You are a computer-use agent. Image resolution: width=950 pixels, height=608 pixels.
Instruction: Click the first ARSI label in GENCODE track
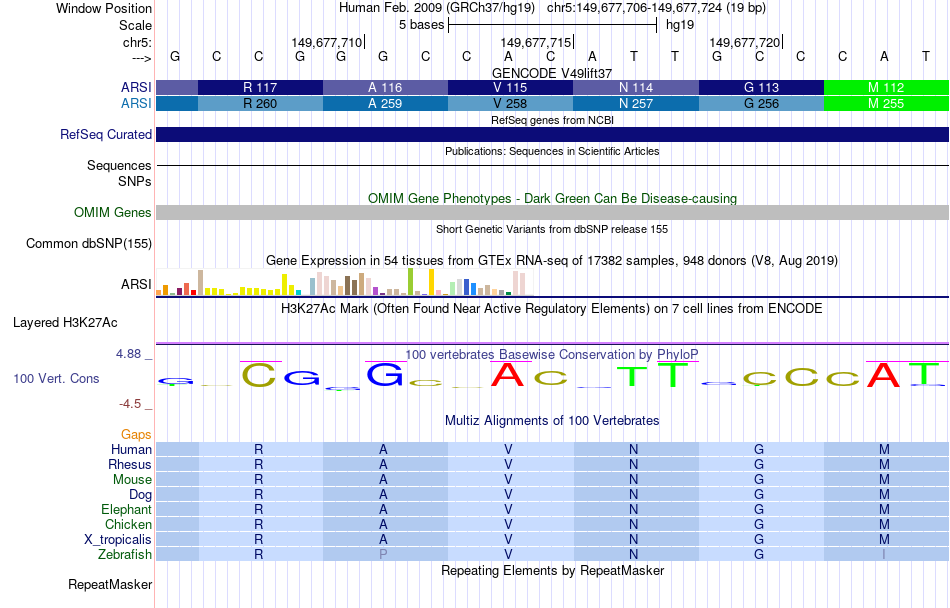coord(136,87)
